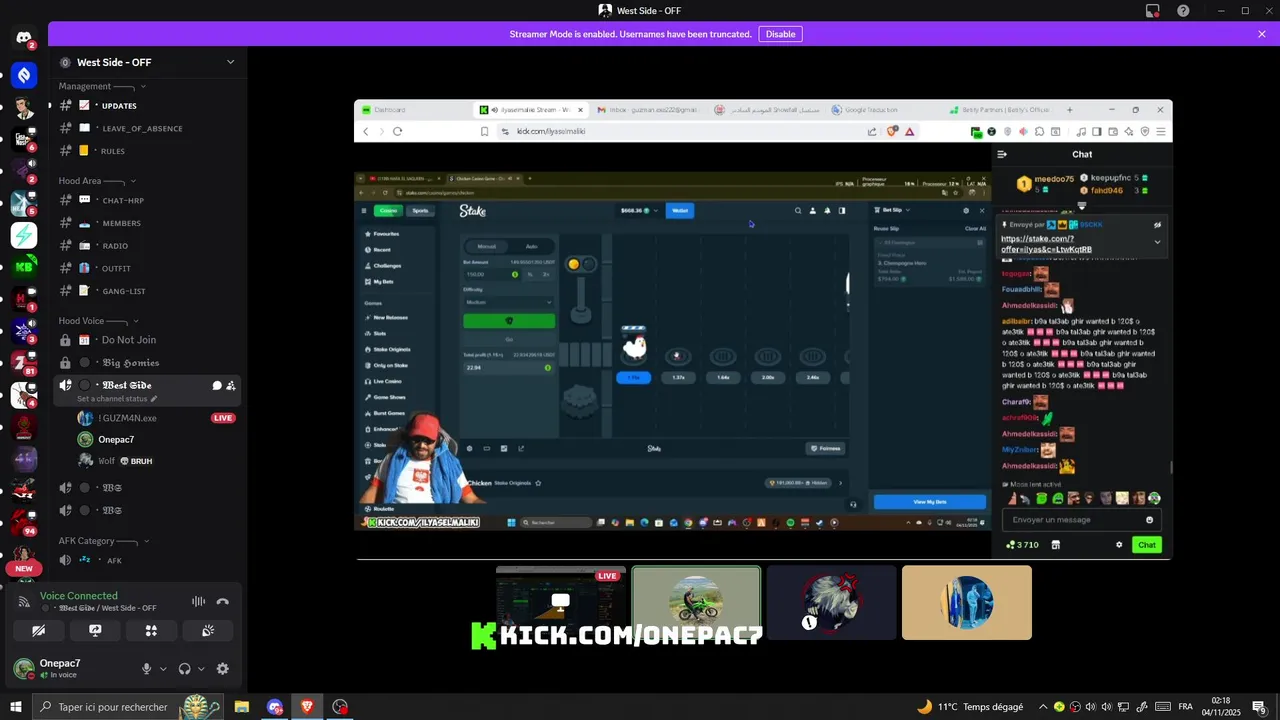Image resolution: width=1280 pixels, height=720 pixels.
Task: Mute the microphone
Action: point(146,669)
